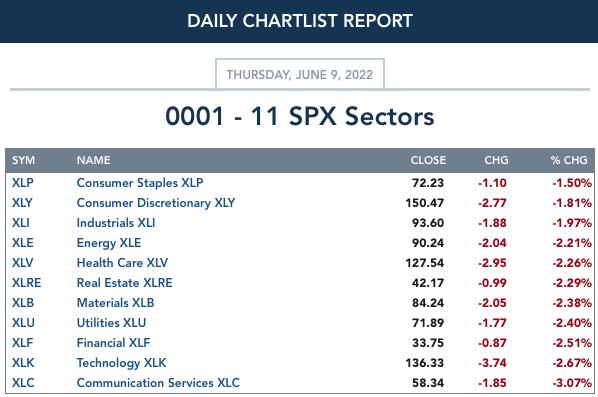Open Communication Services XLC link
598x397 pixels.
pos(158,383)
